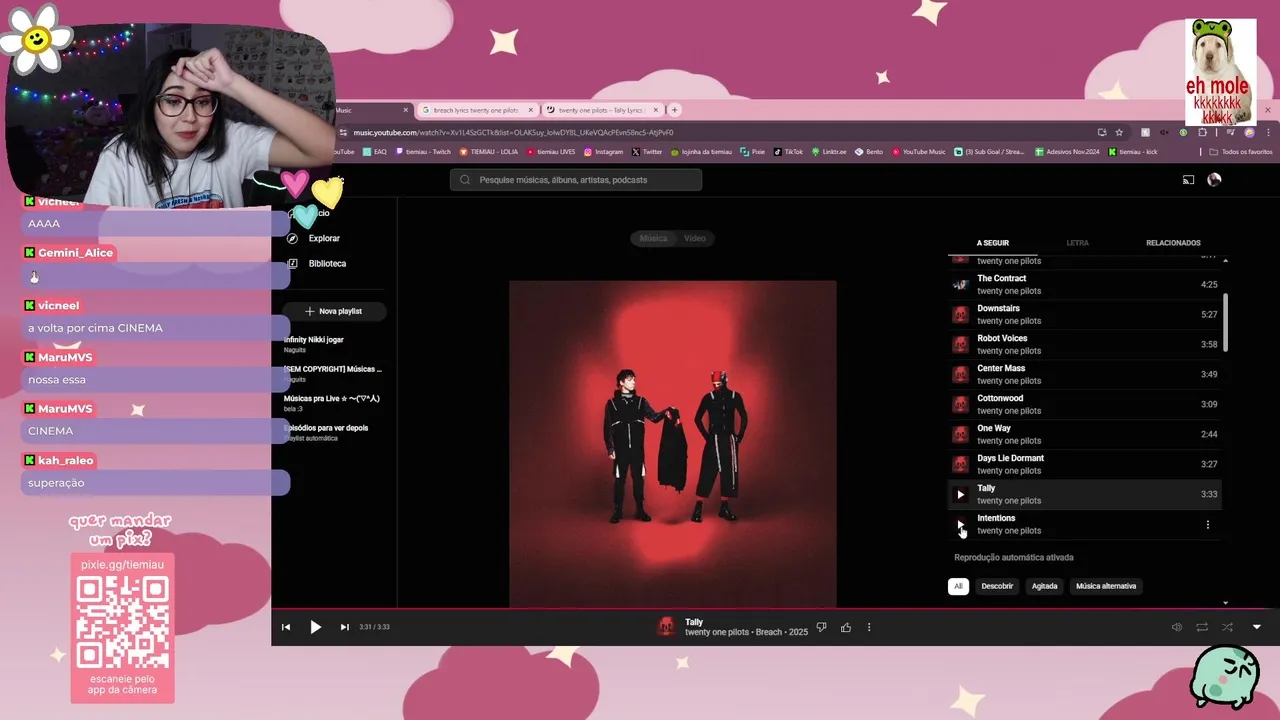1280x720 pixels.
Task: Open the Twitter bookmark
Action: click(647, 152)
